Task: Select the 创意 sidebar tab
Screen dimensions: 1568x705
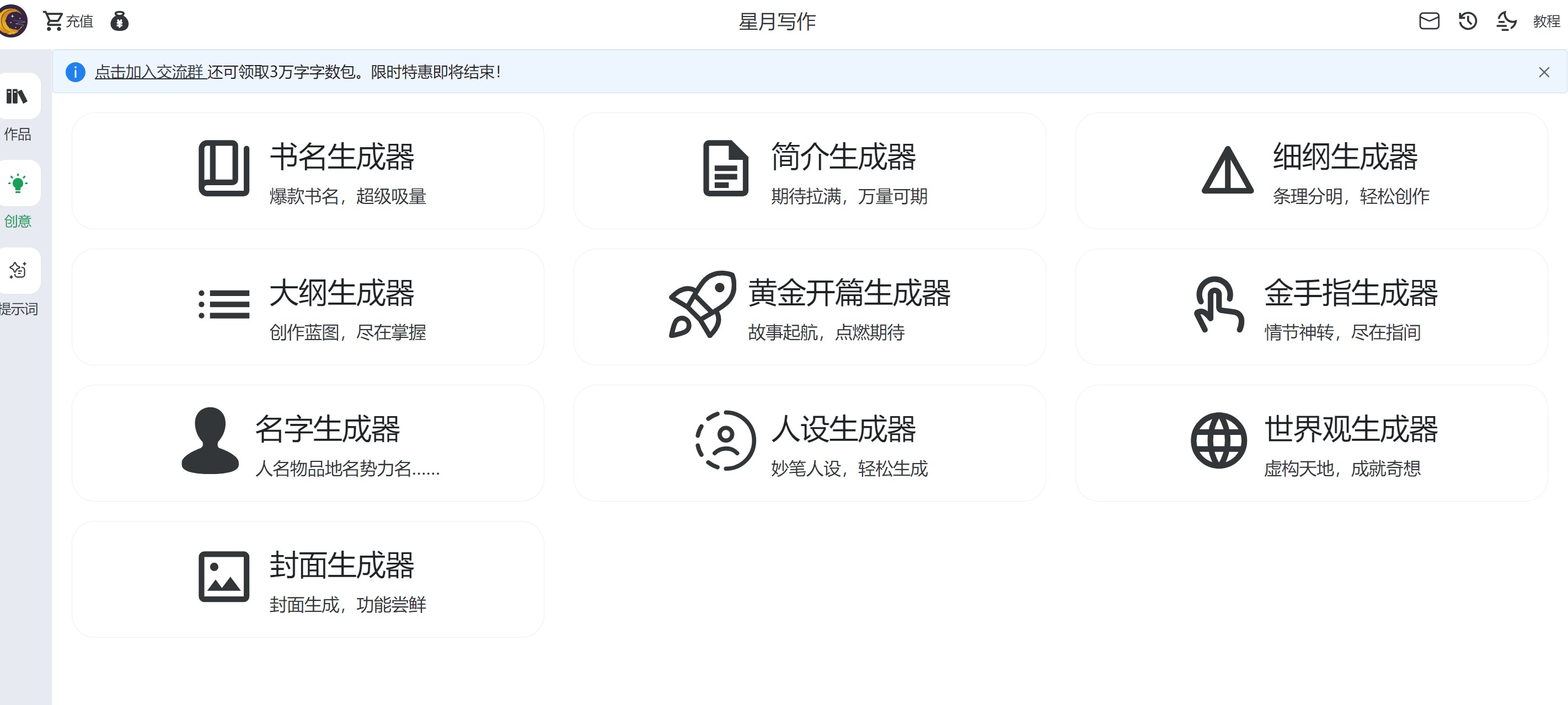Action: point(18,183)
